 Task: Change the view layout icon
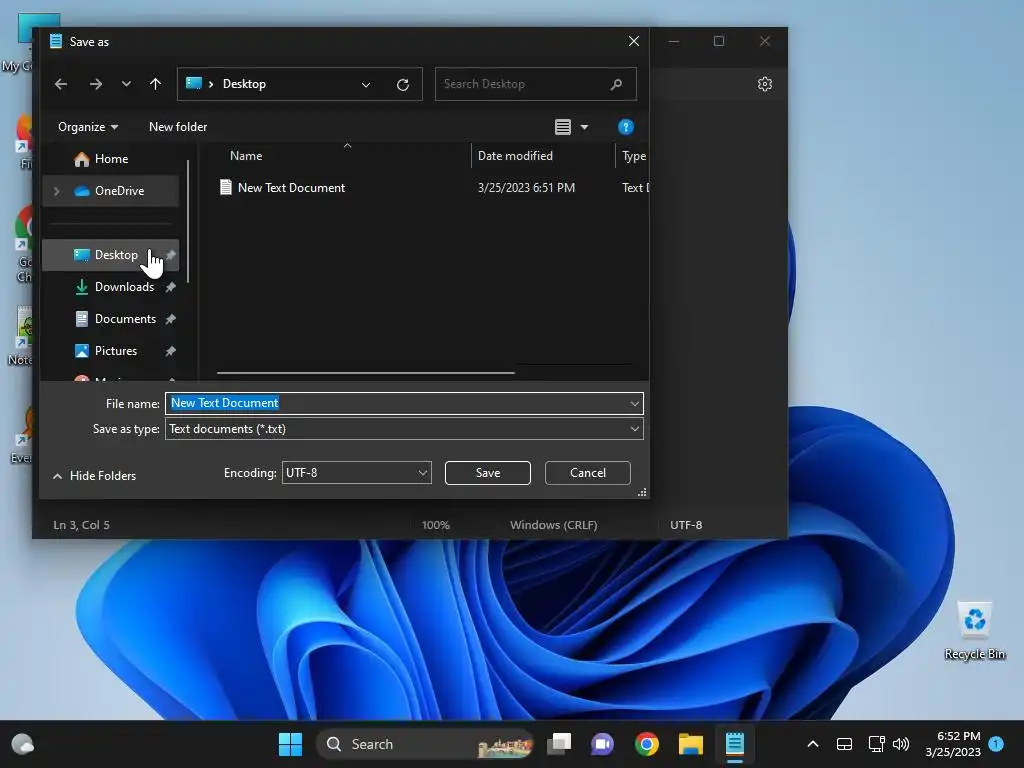pyautogui.click(x=563, y=127)
